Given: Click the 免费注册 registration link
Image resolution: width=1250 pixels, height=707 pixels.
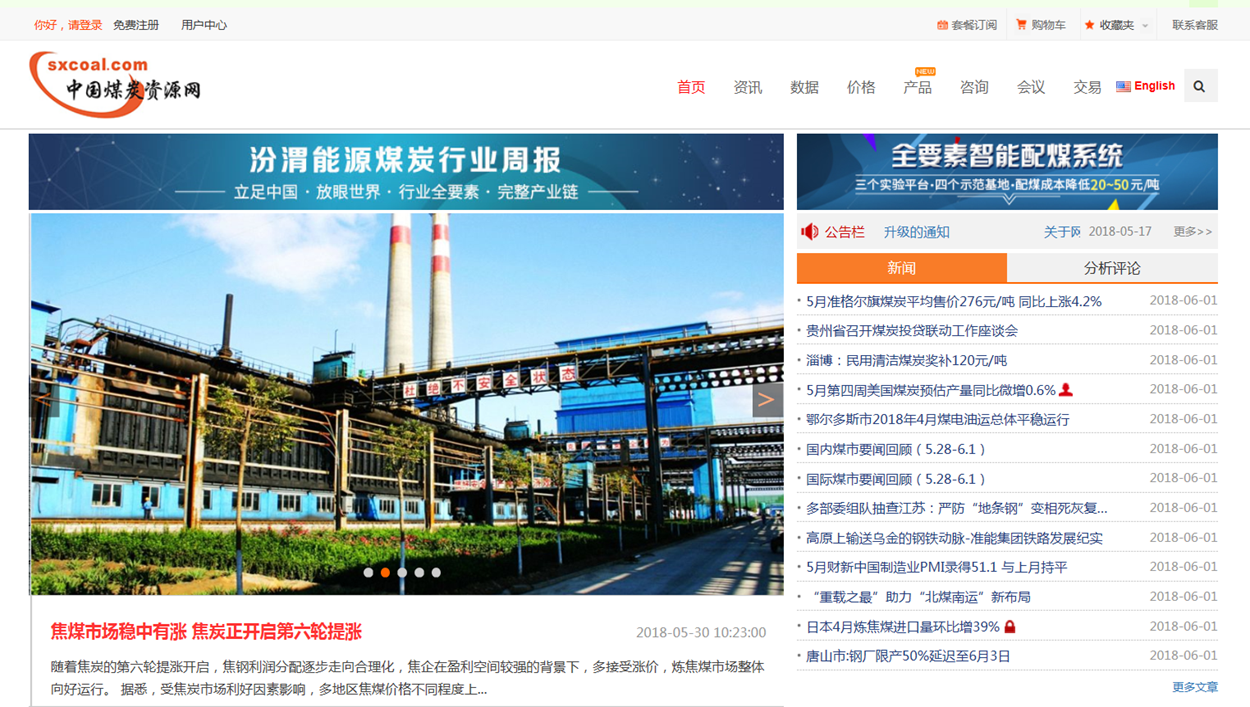Looking at the screenshot, I should click(x=136, y=25).
